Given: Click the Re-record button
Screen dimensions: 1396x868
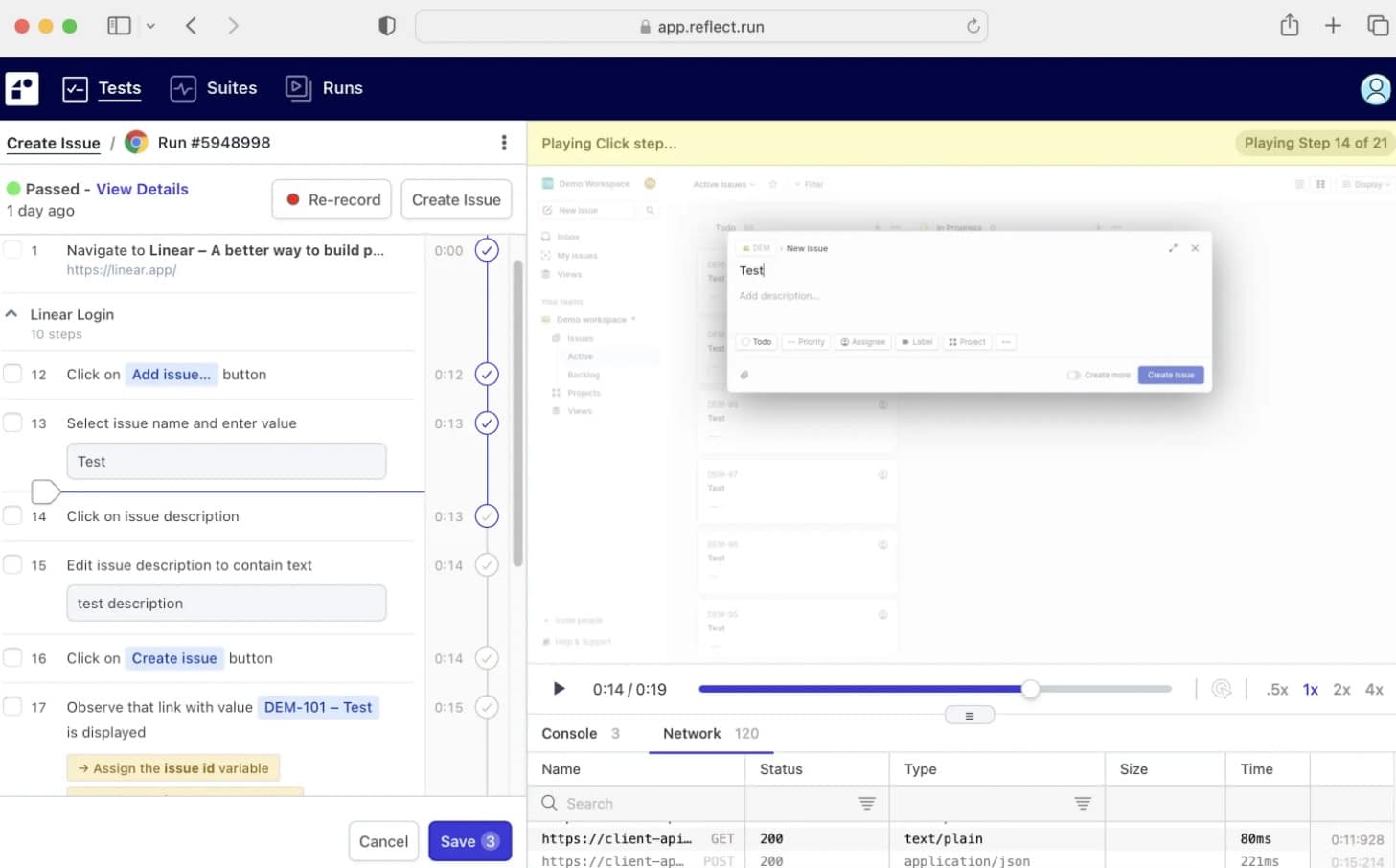Looking at the screenshot, I should coord(332,199).
